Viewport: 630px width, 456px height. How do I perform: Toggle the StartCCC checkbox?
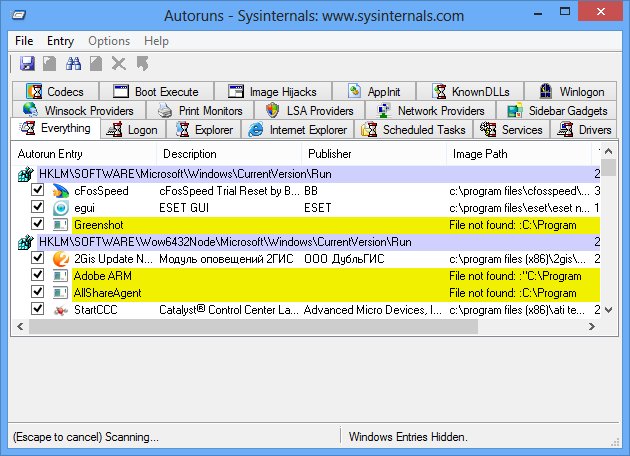38,309
